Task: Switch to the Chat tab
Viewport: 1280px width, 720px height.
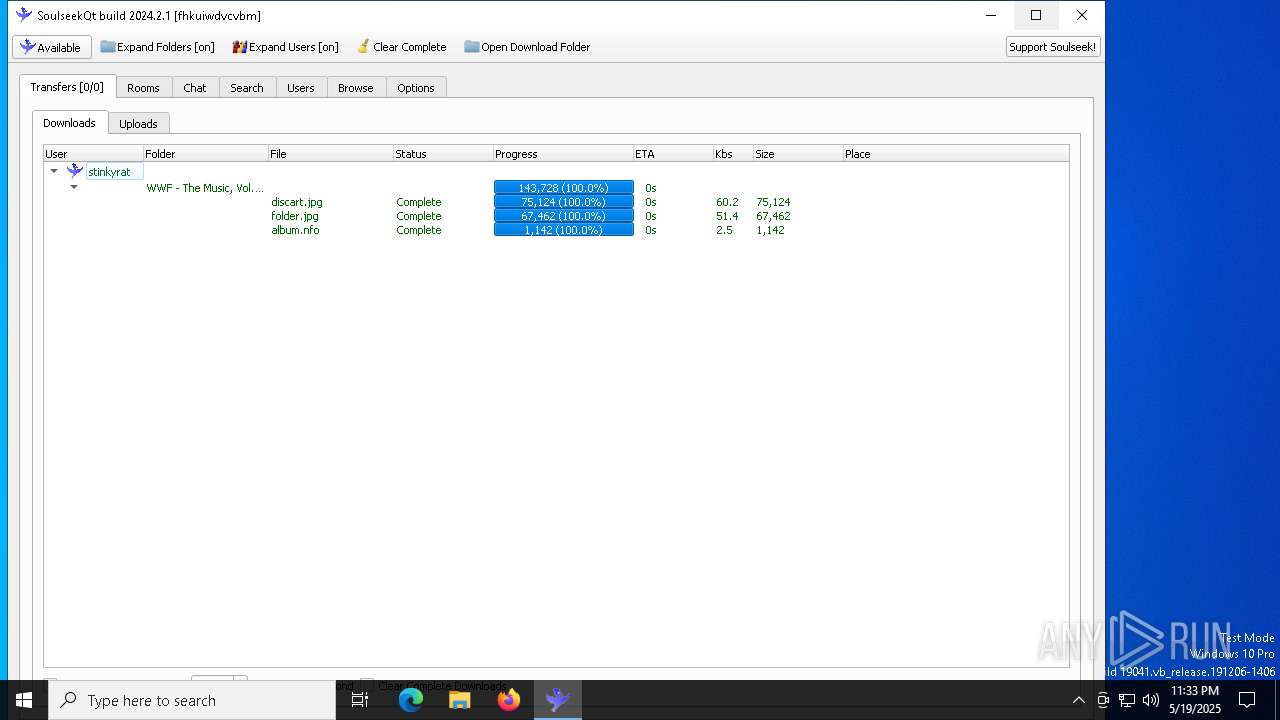Action: pos(195,88)
